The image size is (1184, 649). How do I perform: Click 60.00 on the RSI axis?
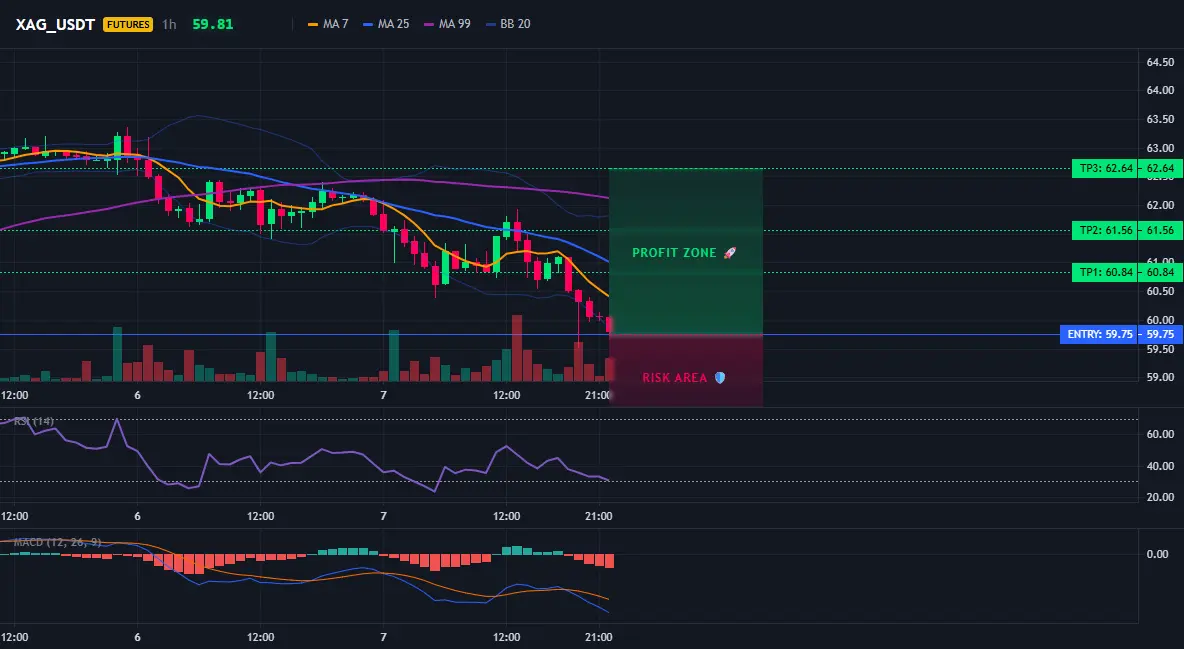[1161, 434]
